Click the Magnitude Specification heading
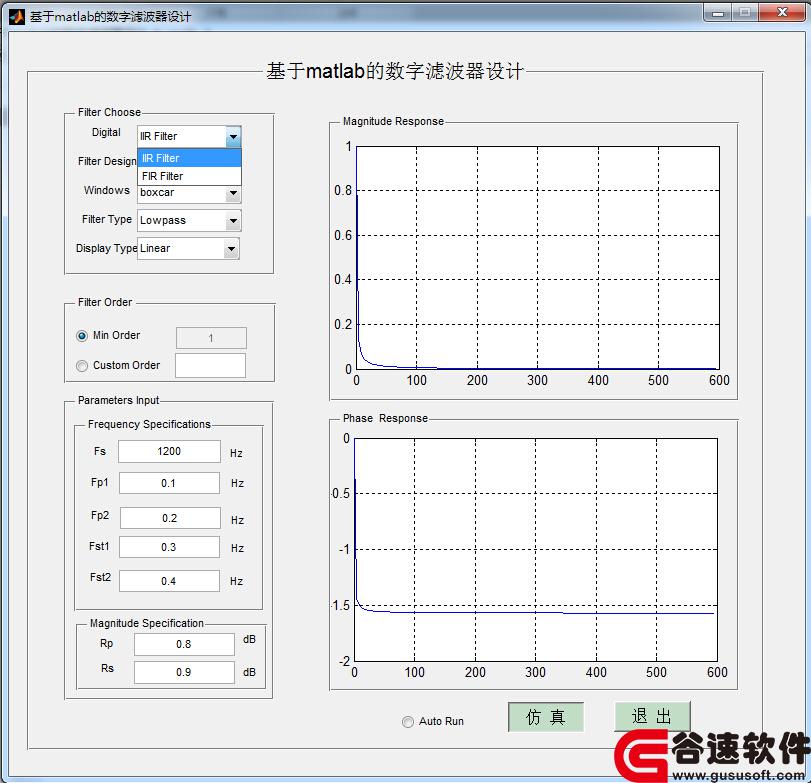The width and height of the screenshot is (811, 783). pos(146,623)
